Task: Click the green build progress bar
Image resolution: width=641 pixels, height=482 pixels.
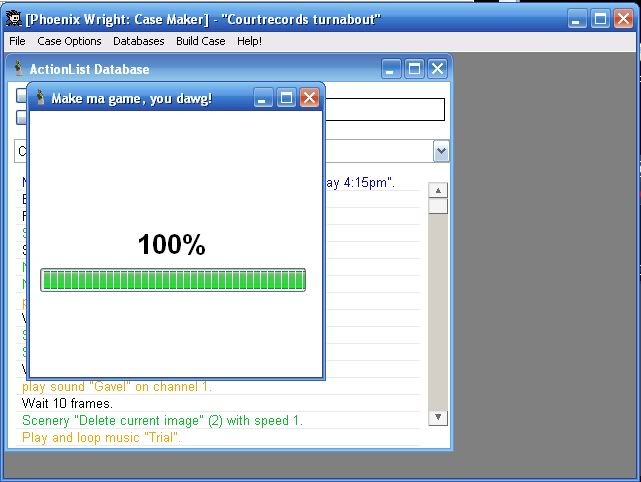Action: (x=173, y=280)
